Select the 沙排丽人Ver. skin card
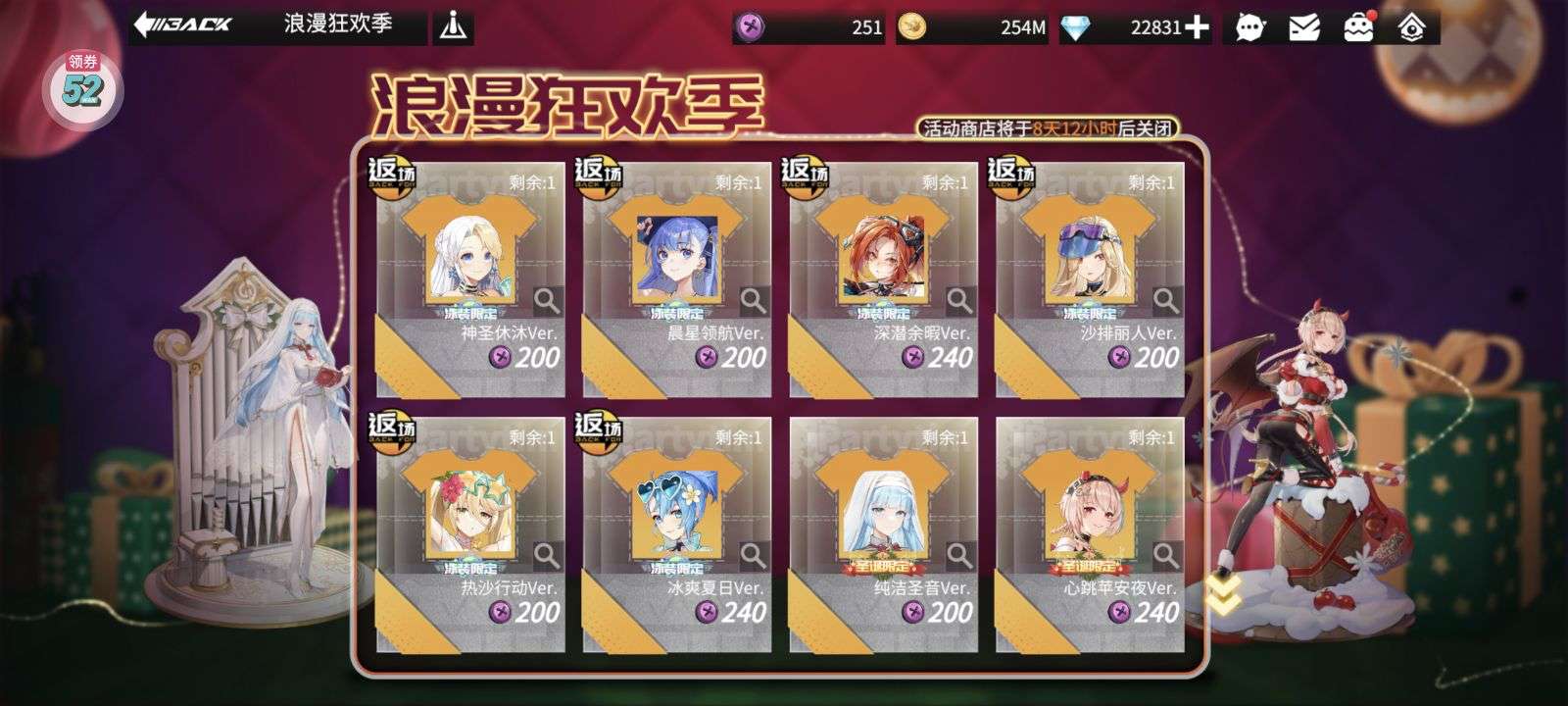 [1090, 279]
